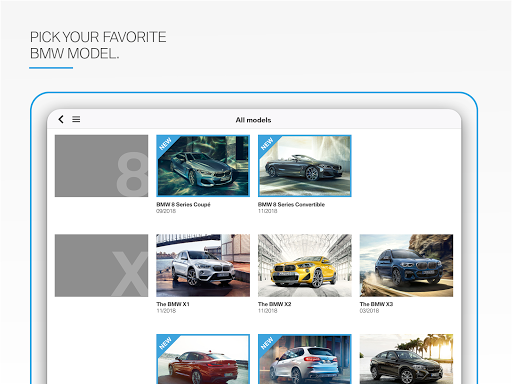This screenshot has height=384, width=512.
Task: Go back using the left arrow icon
Action: (x=61, y=119)
